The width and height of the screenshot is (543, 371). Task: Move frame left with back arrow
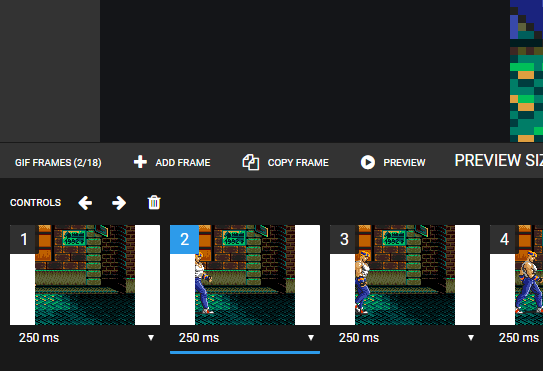click(x=85, y=203)
